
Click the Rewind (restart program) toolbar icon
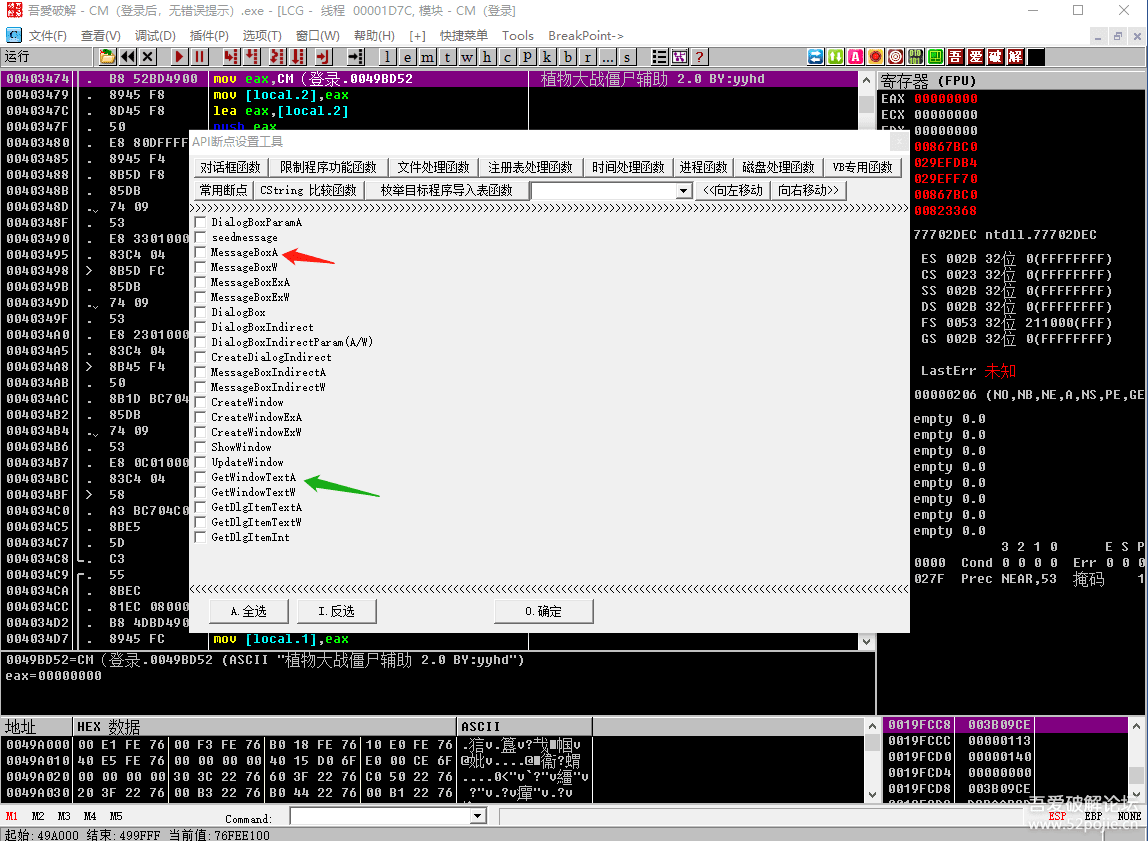click(127, 57)
